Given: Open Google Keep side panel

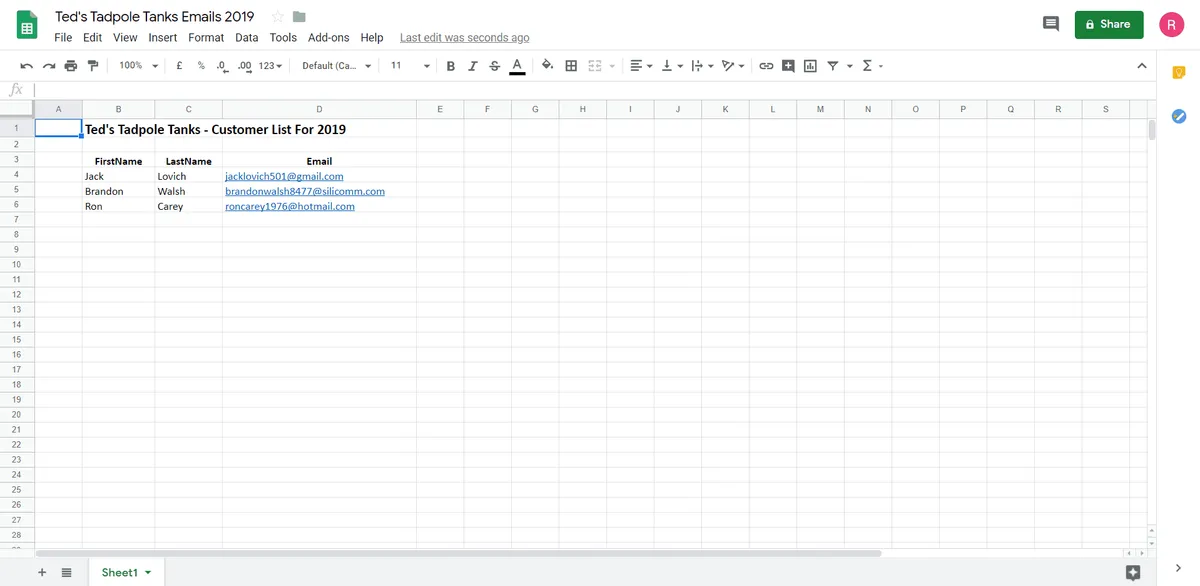Looking at the screenshot, I should tap(1178, 72).
